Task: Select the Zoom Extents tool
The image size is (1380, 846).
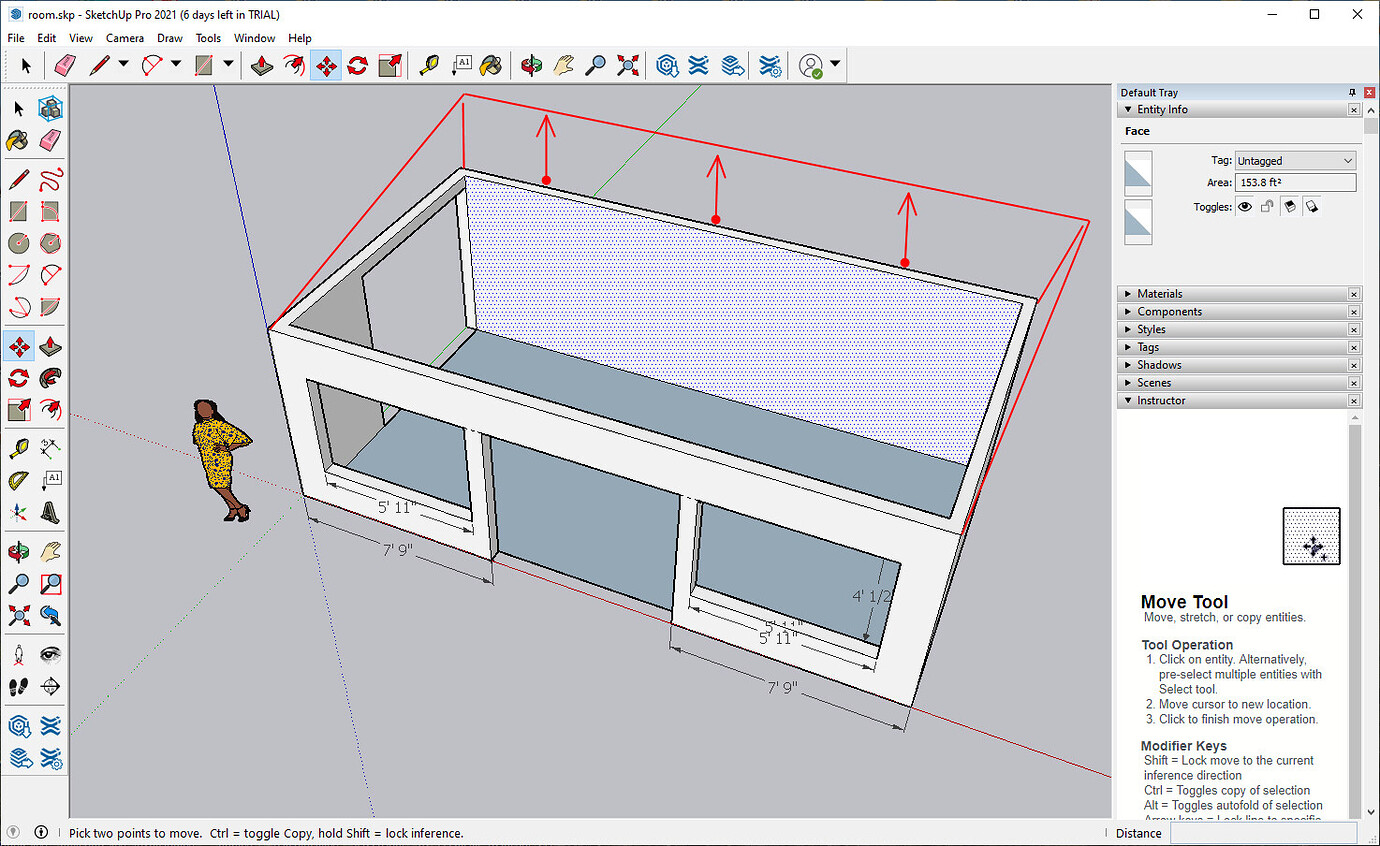Action: [x=628, y=65]
